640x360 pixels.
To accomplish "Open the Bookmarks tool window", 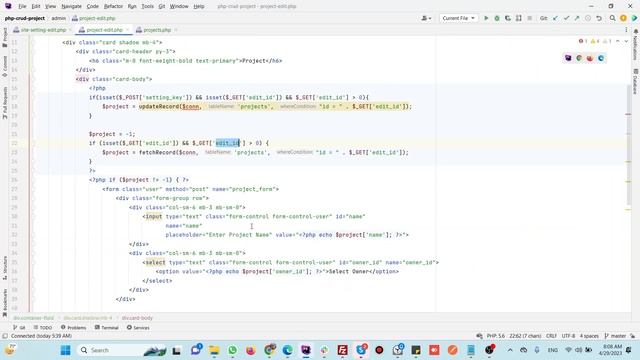I will pyautogui.click(x=4, y=302).
